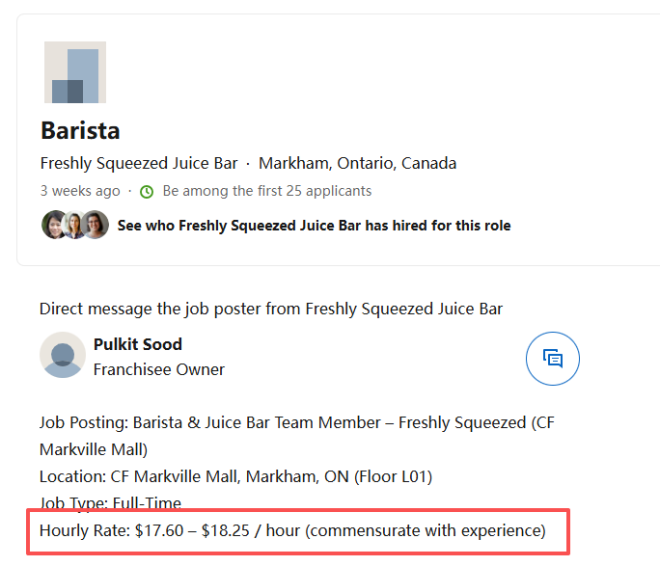Click the Markham, Ontario, Canada location text

coord(357,163)
